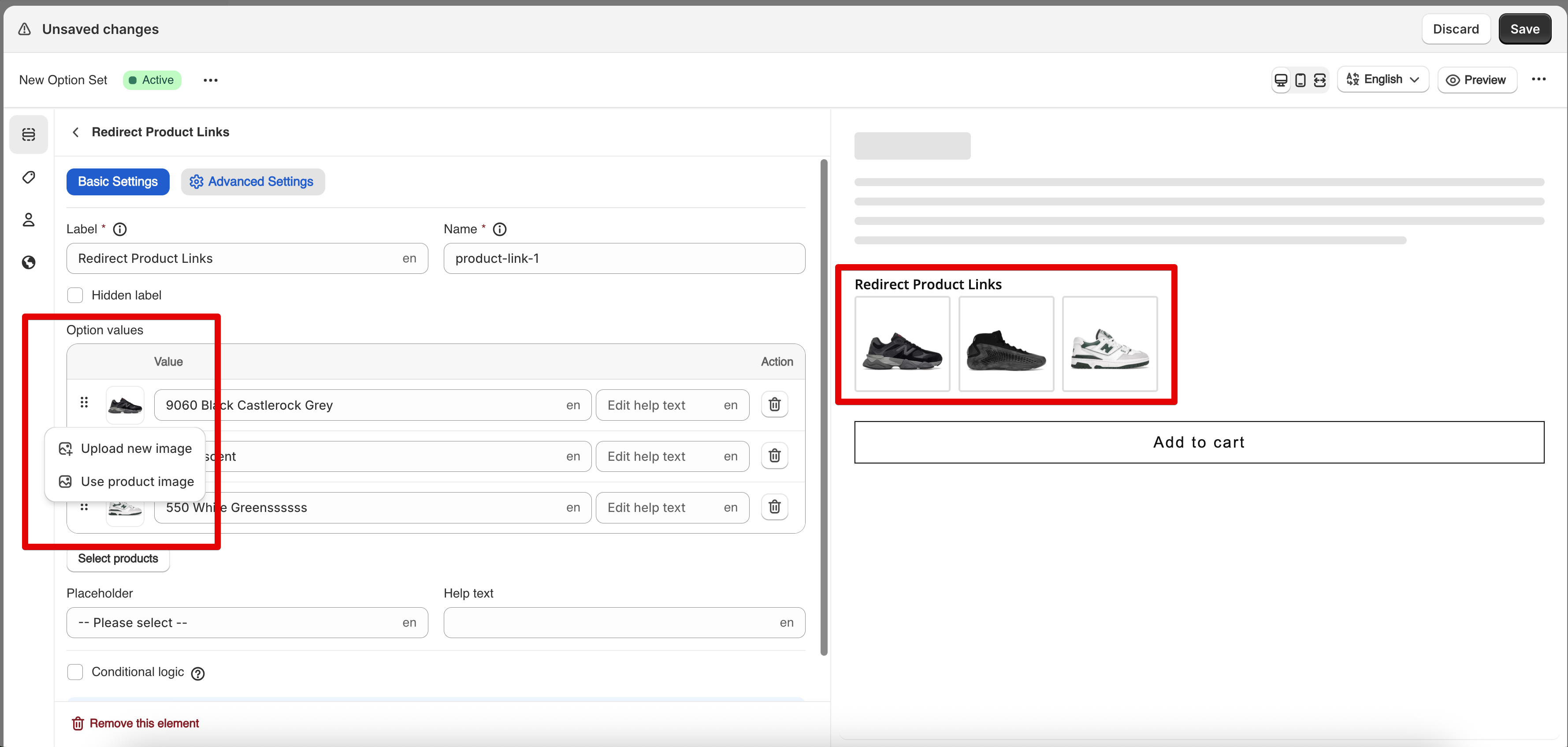
Task: Click white green shoe preview thumbnail
Action: pos(1109,344)
